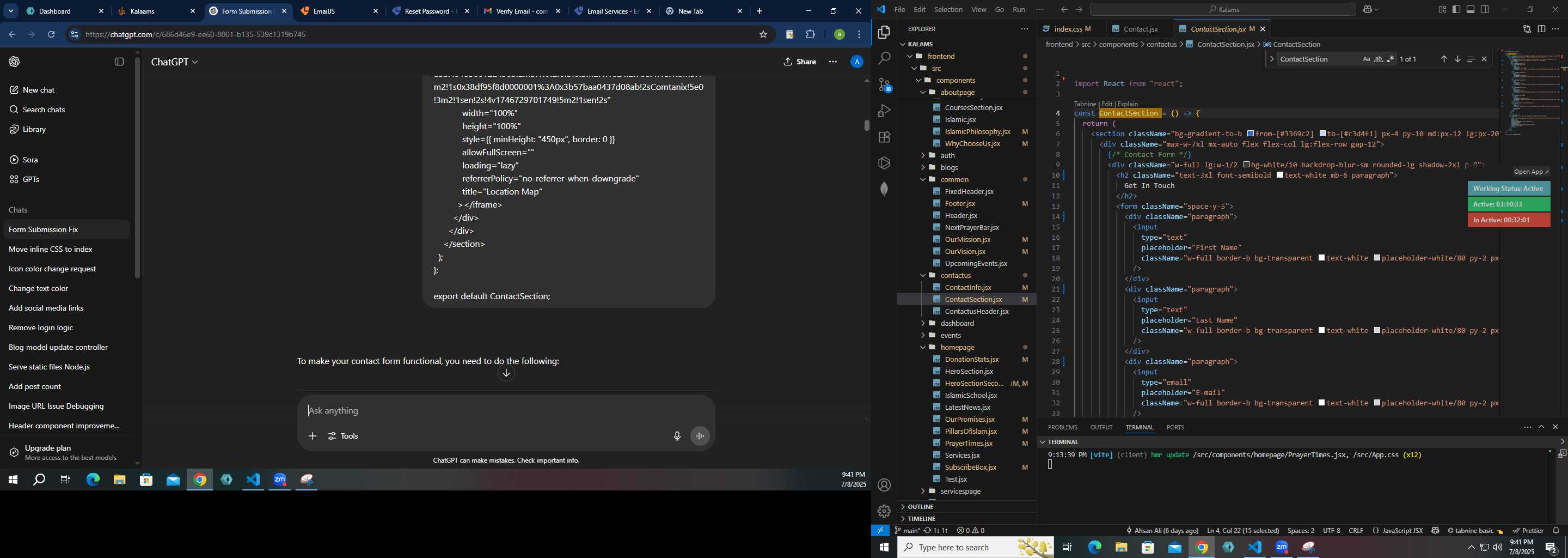This screenshot has width=1568, height=558.
Task: Toggle Match Whole Word in find widget
Action: coord(1379,59)
